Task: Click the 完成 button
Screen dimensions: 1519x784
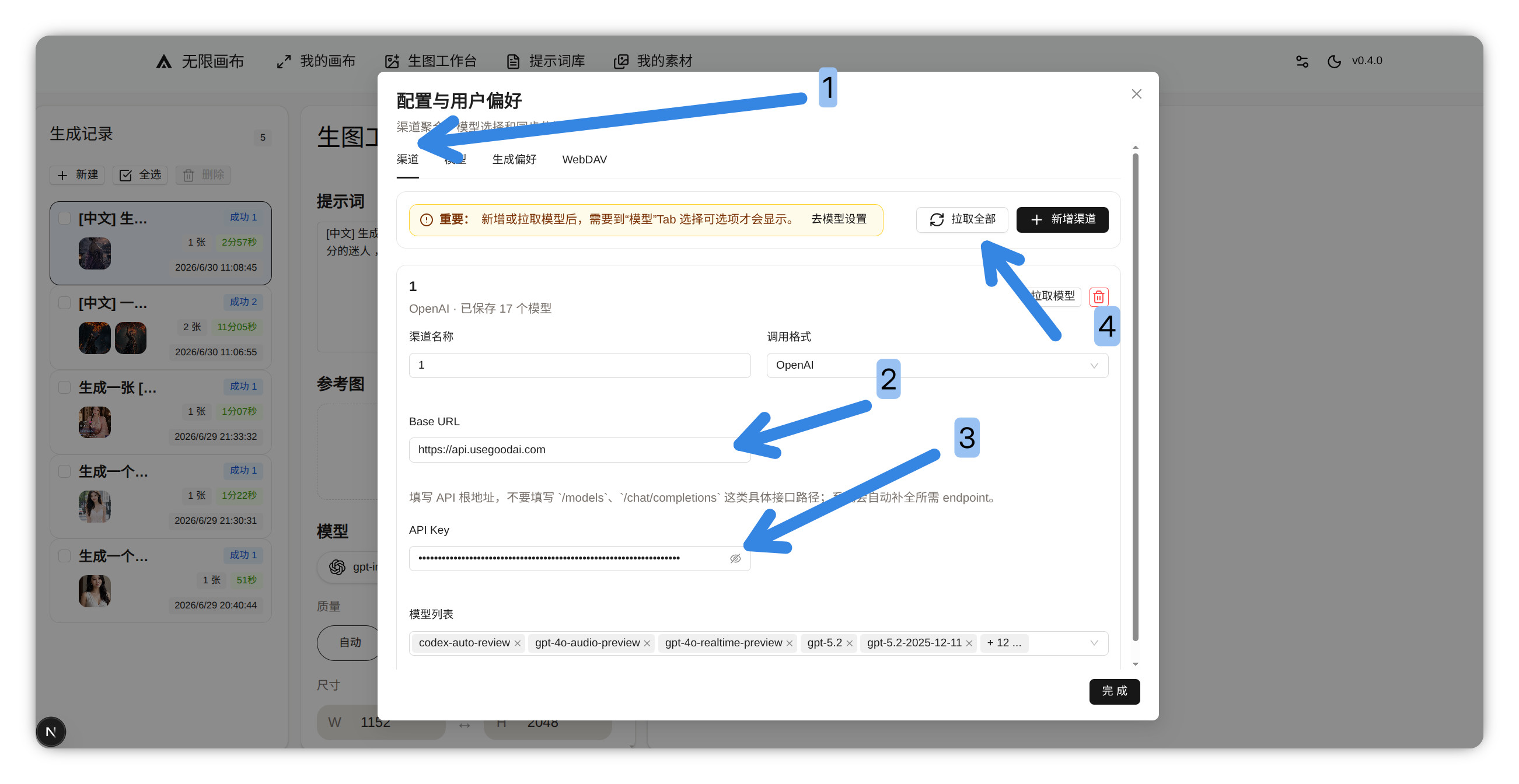Action: tap(1115, 691)
